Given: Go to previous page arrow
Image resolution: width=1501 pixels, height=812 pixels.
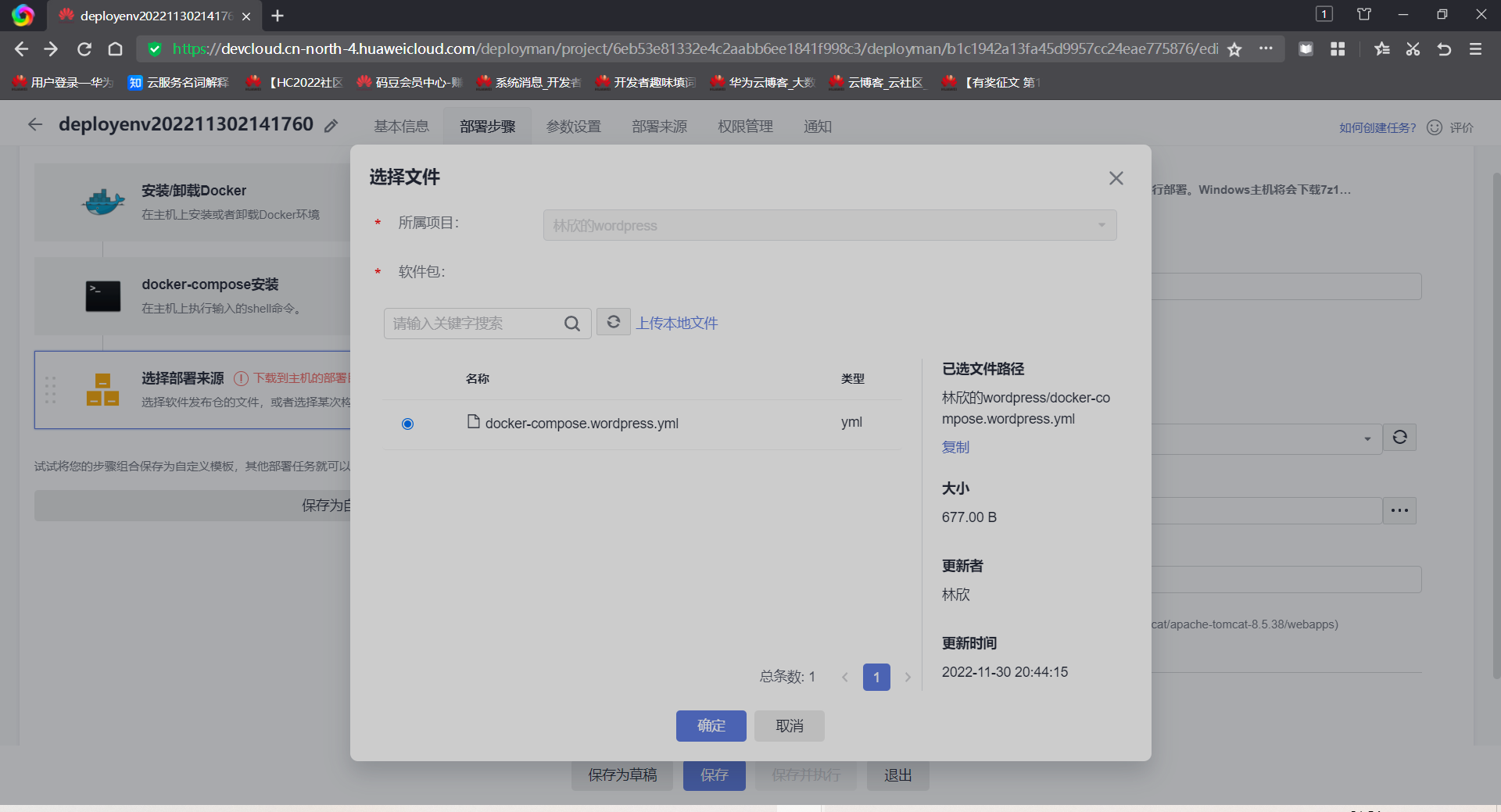Looking at the screenshot, I should [844, 678].
